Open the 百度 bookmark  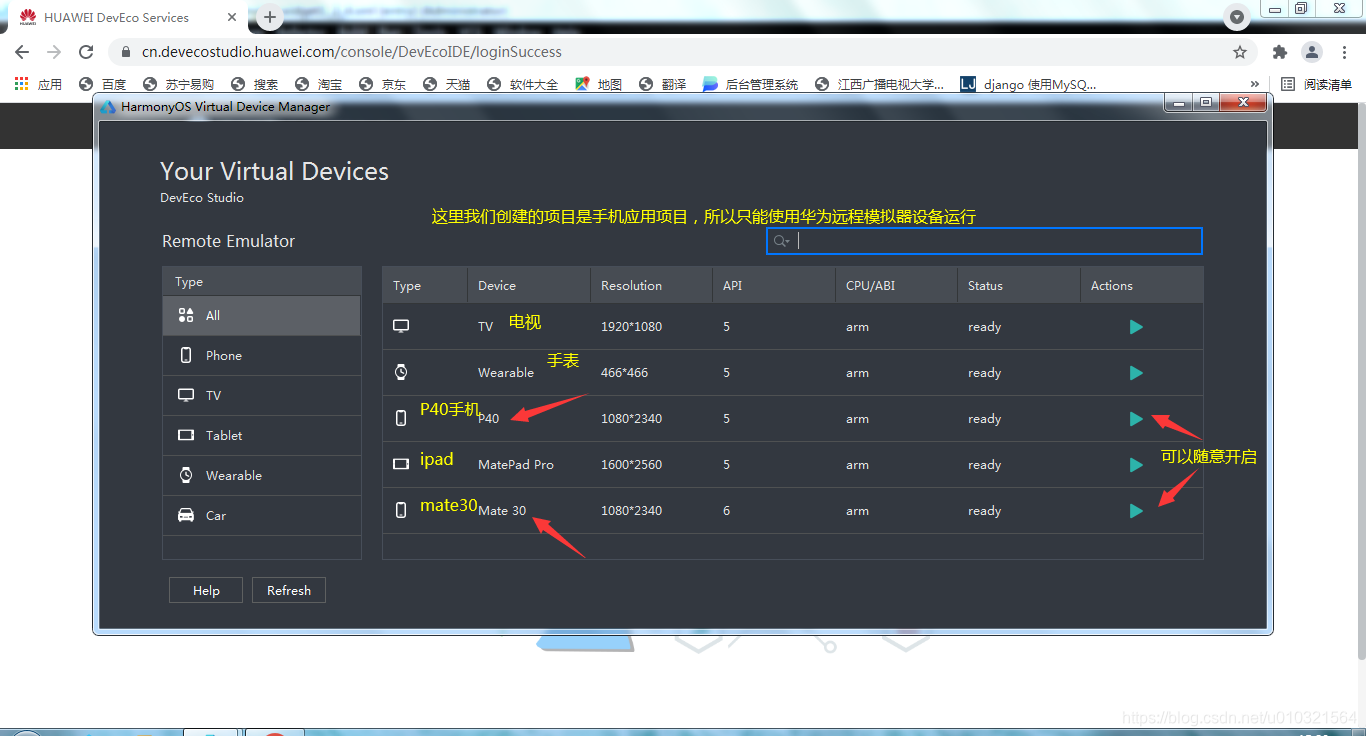pos(103,85)
